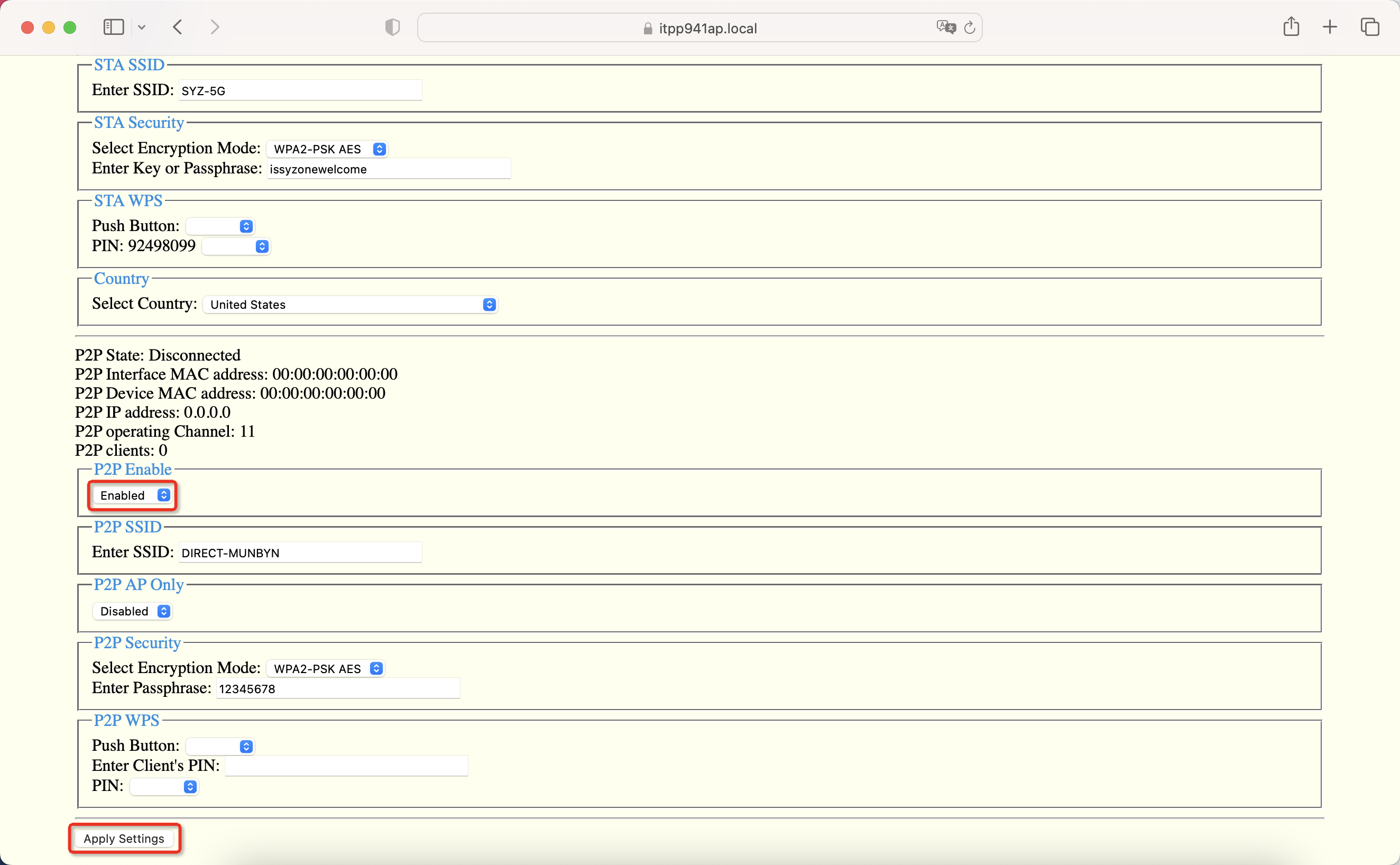
Task: Click the 'STA Security' section heading
Action: pos(139,123)
